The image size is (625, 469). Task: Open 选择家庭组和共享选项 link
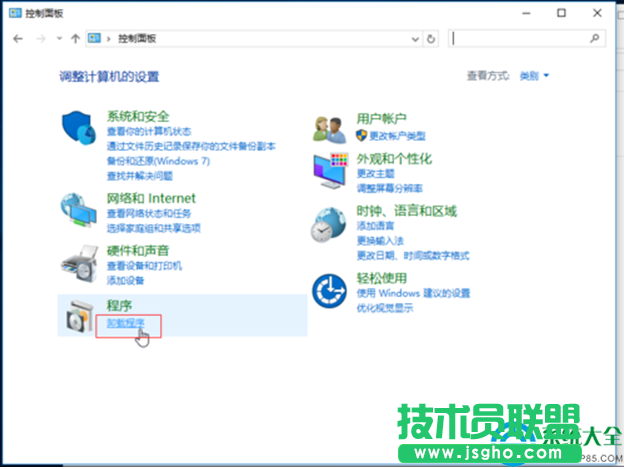click(153, 228)
